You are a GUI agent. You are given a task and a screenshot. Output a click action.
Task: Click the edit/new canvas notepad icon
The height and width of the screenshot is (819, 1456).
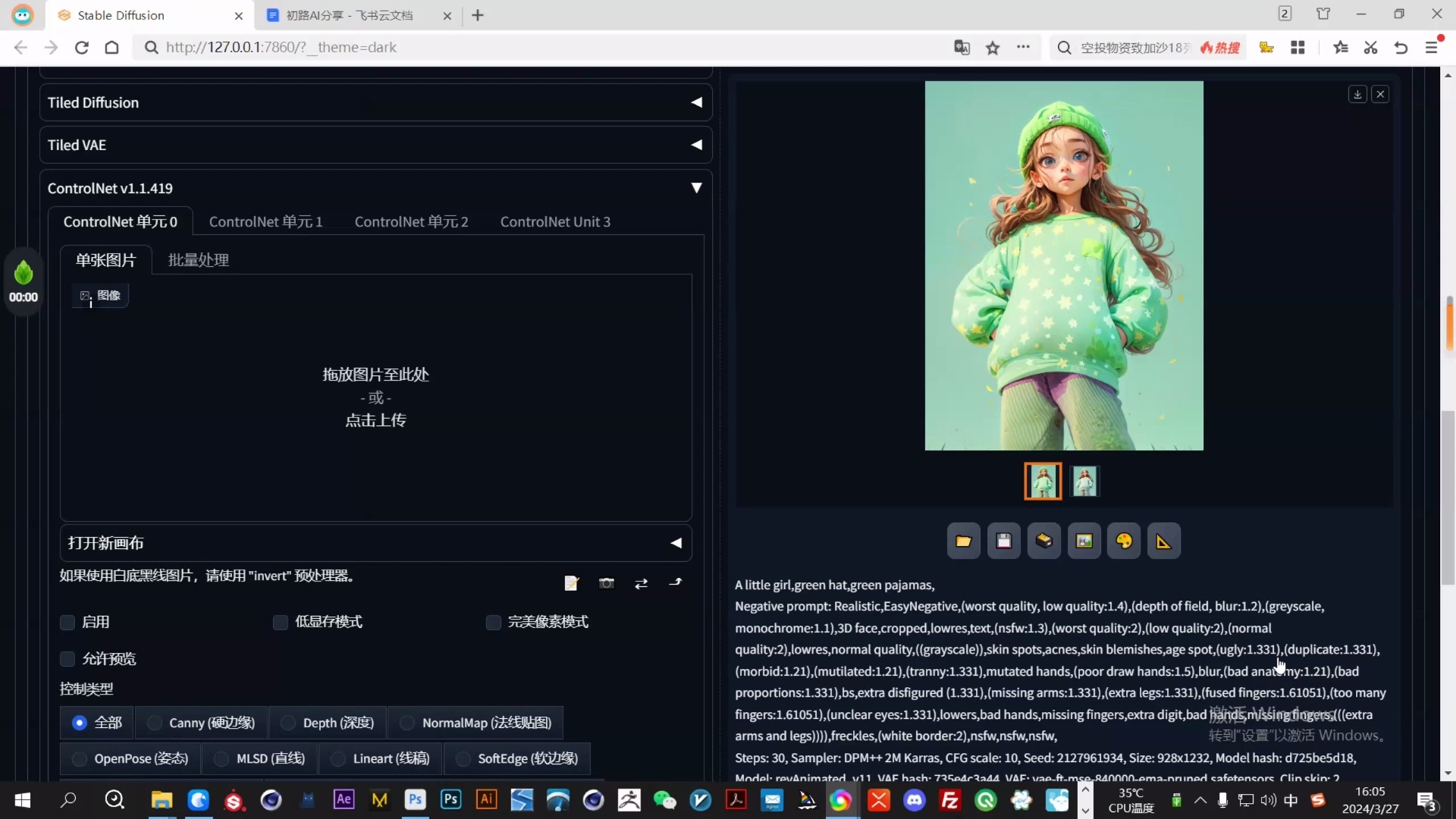tap(571, 583)
